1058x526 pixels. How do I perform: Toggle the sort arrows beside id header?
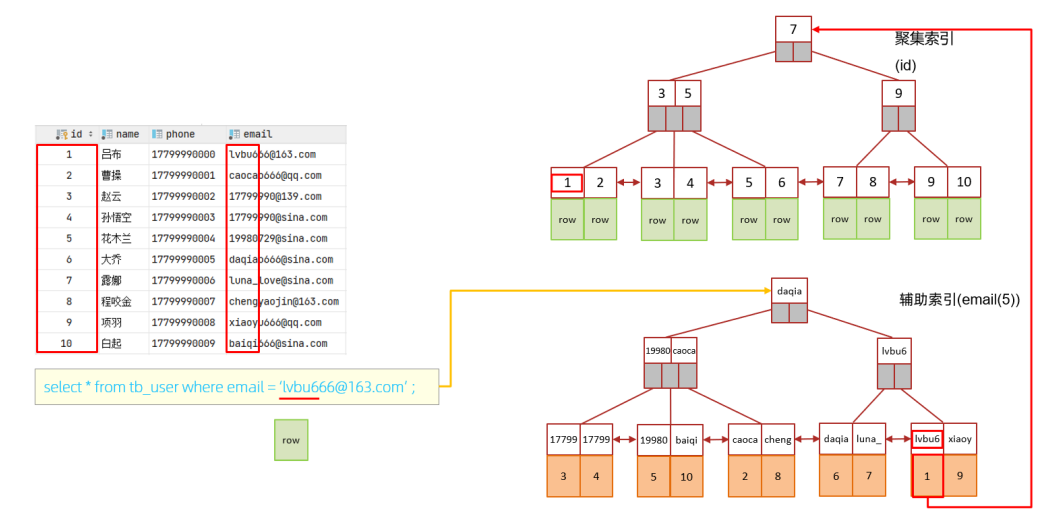(x=90, y=134)
